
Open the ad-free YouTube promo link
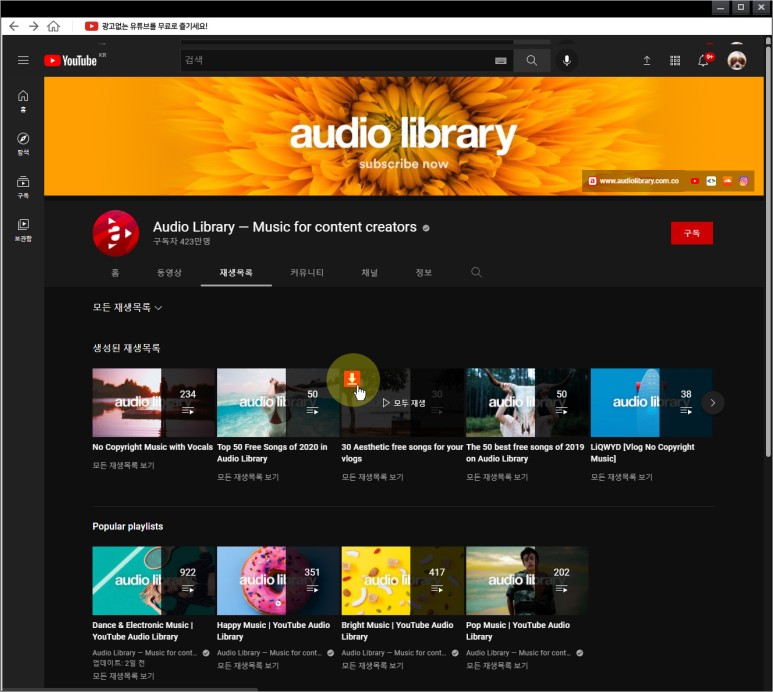(154, 26)
